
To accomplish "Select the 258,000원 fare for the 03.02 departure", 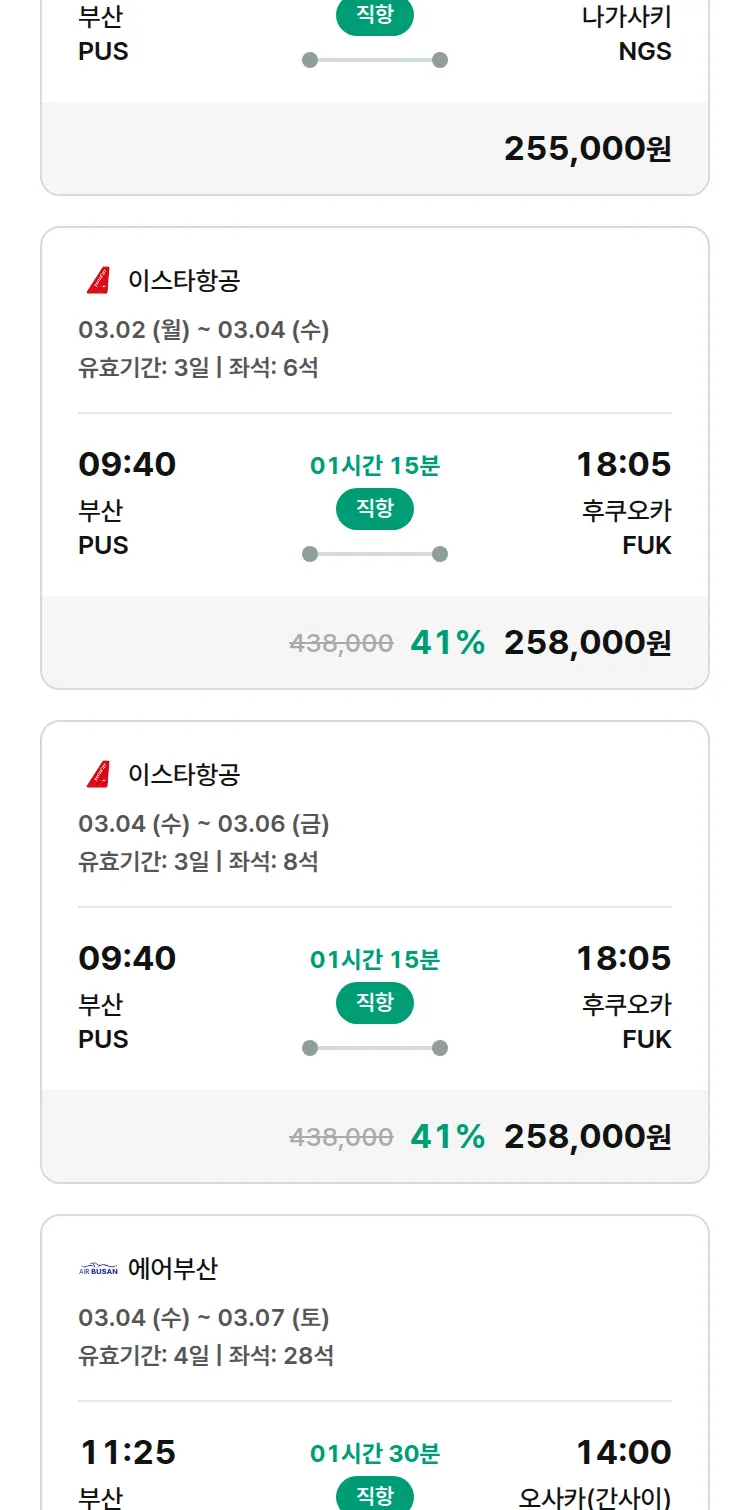I will coord(587,643).
